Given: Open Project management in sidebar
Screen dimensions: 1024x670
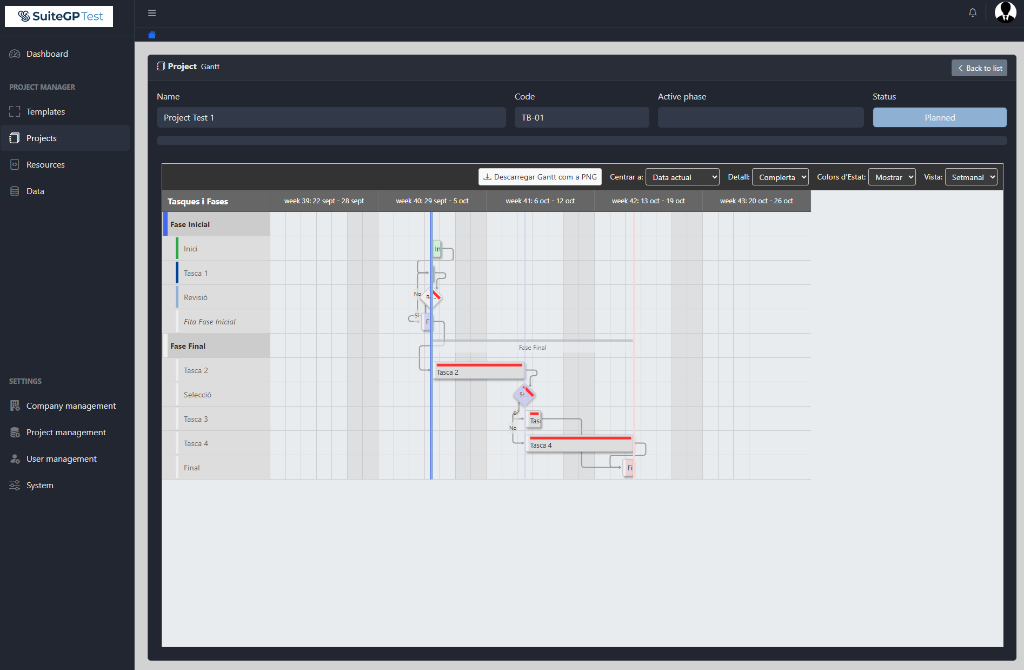Looking at the screenshot, I should (x=66, y=433).
